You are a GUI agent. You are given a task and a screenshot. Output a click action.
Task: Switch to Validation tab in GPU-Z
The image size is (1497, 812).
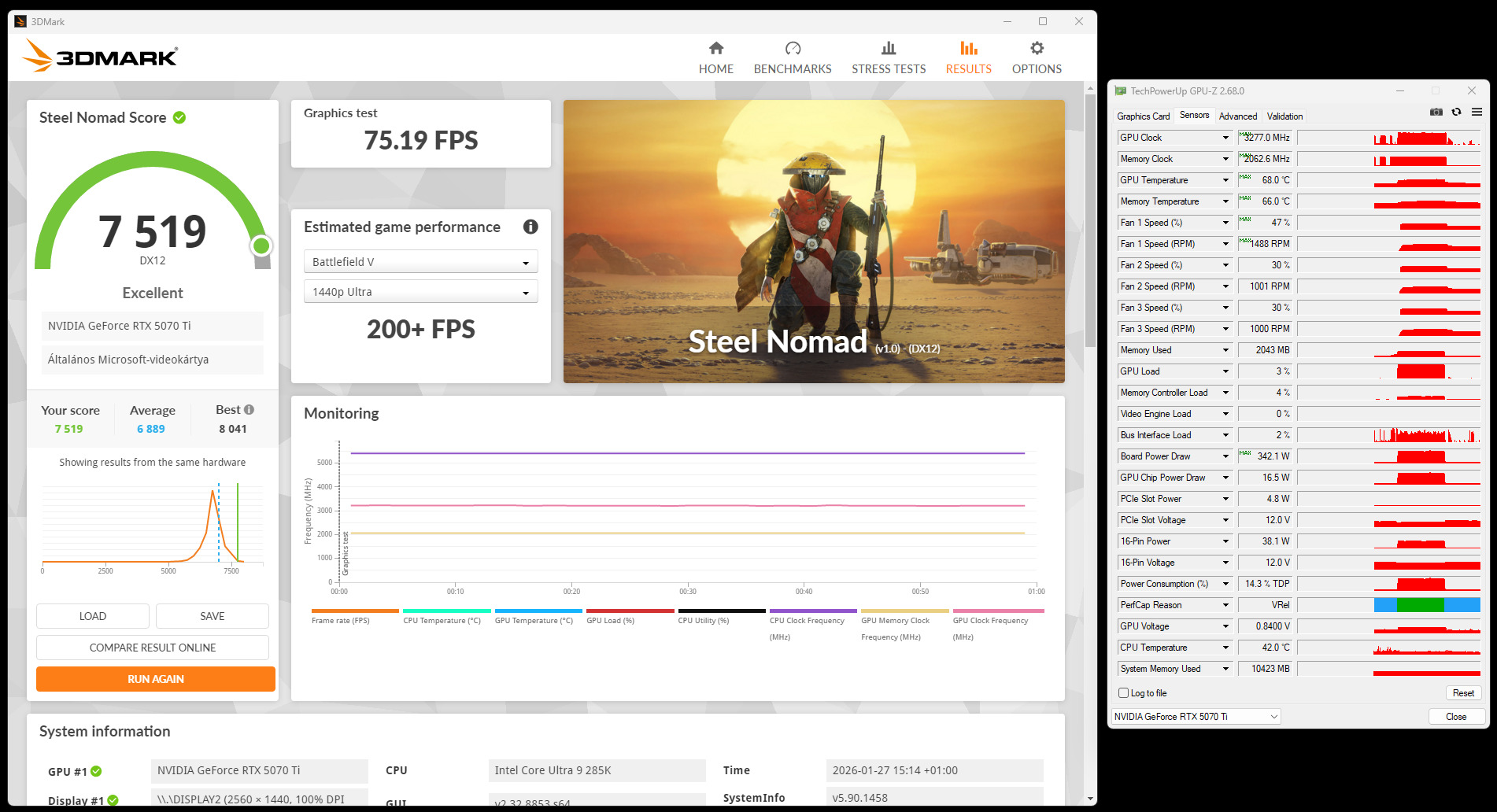1284,116
